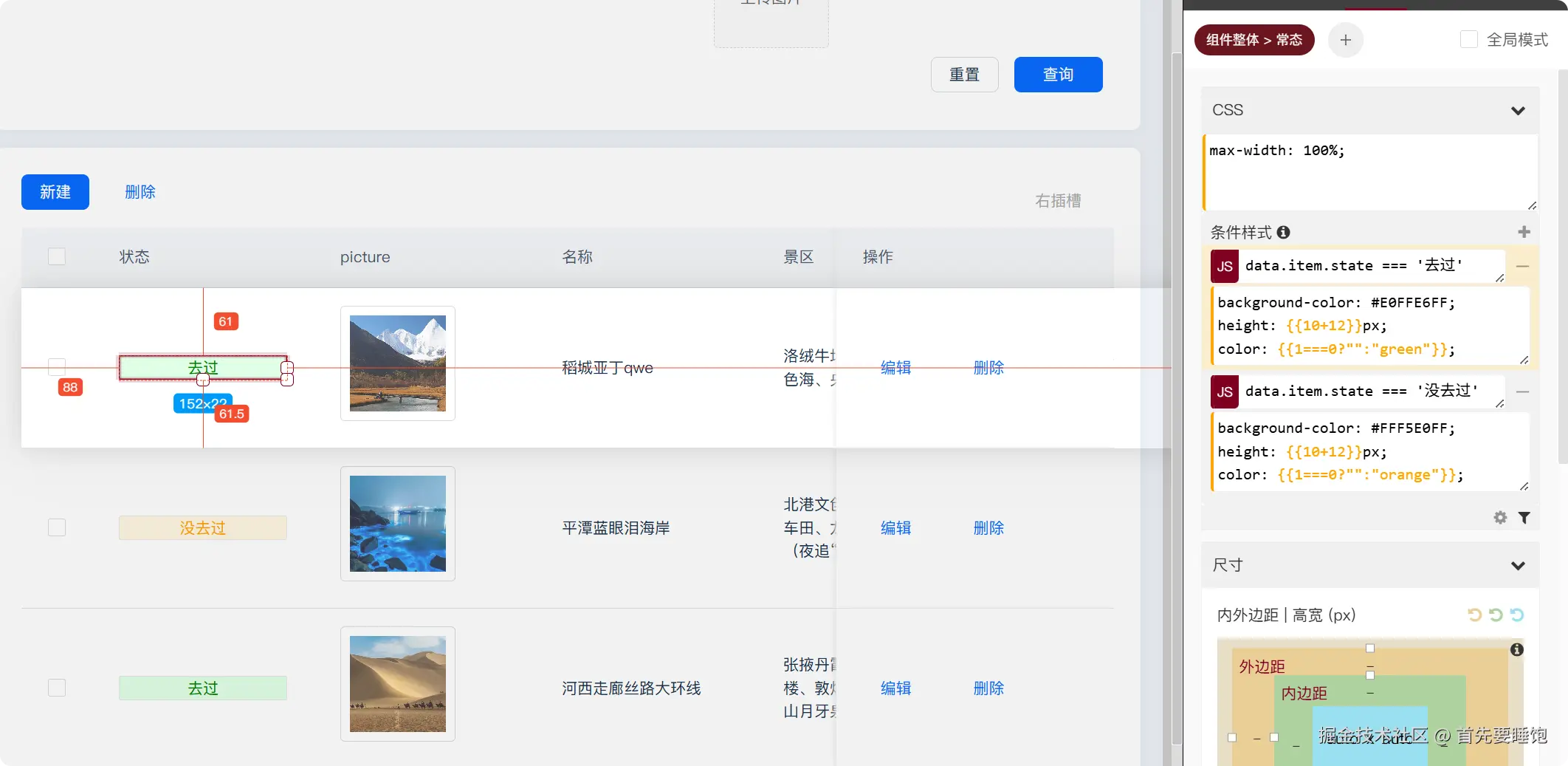Click the JS badge of the '没去过' condition
The width and height of the screenshot is (1568, 766).
pyautogui.click(x=1225, y=392)
